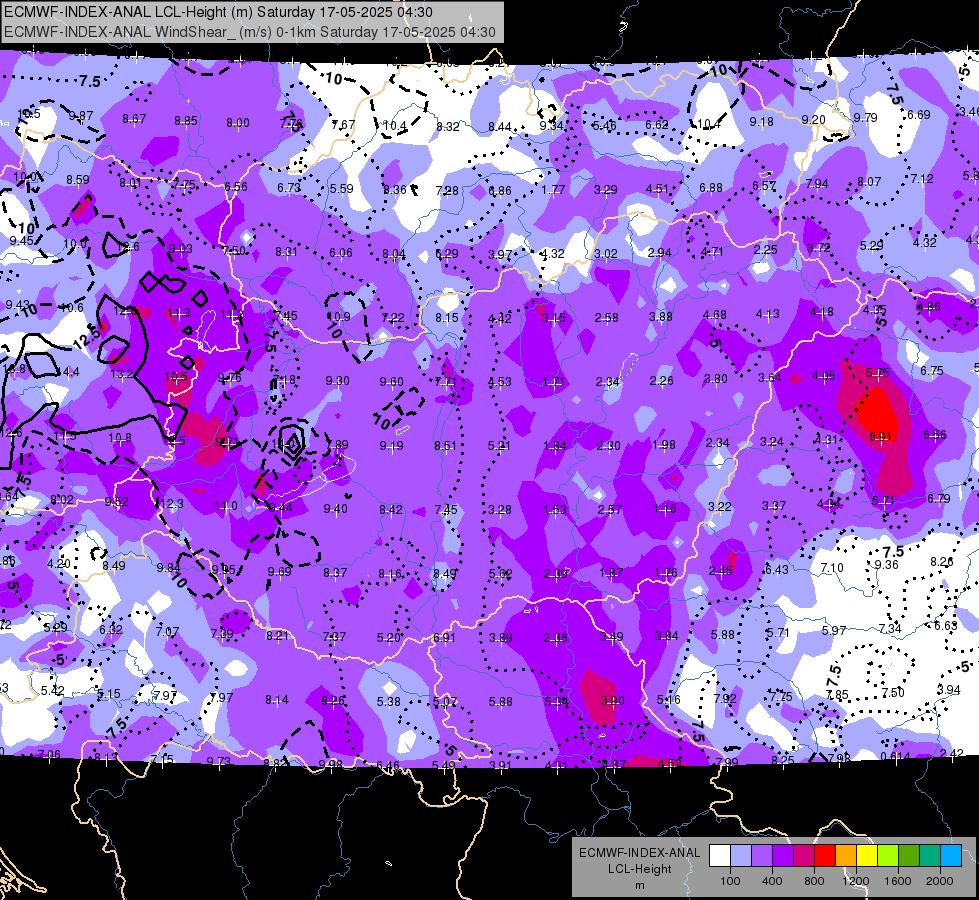Click the map value '7.34'

tap(890, 628)
